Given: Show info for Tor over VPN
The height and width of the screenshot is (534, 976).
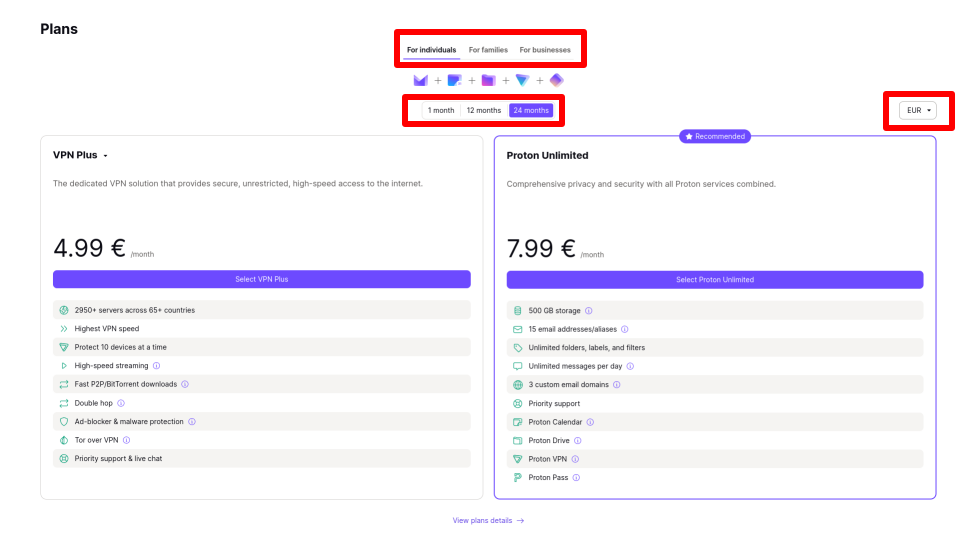Looking at the screenshot, I should click(126, 440).
